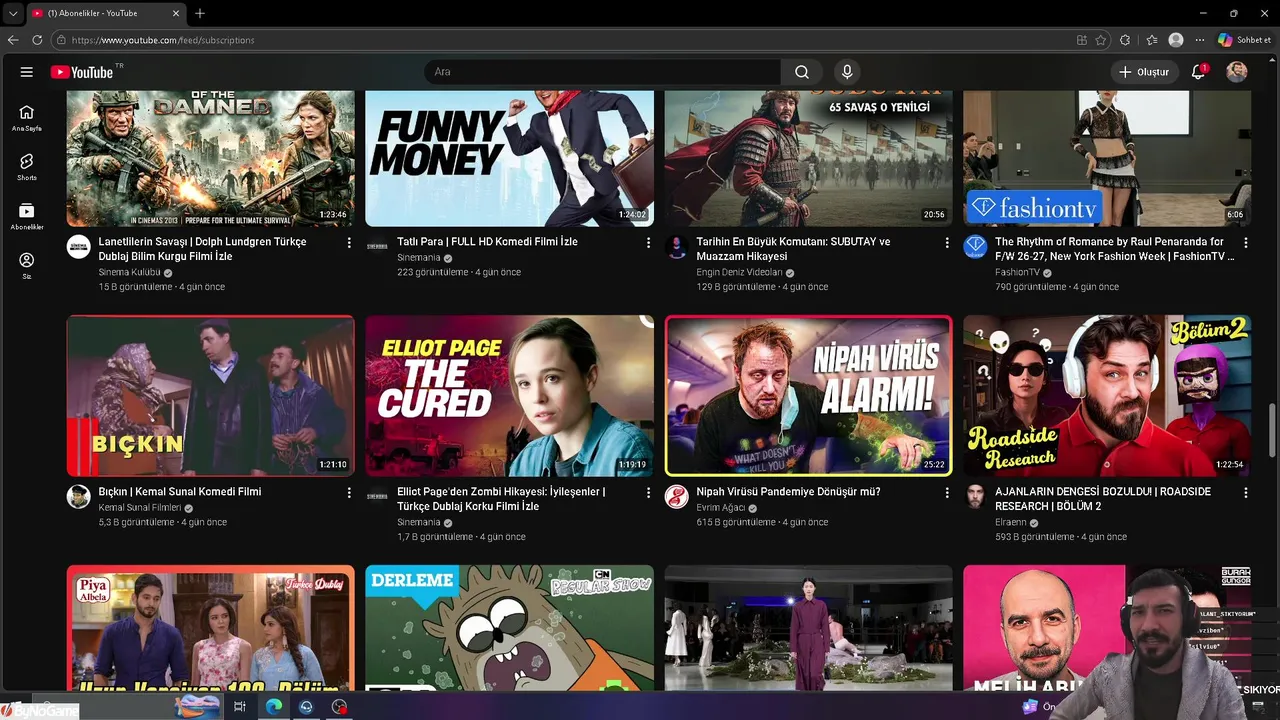Open Ana Sayfa in the sidebar
This screenshot has width=1280, height=720.
[x=27, y=118]
